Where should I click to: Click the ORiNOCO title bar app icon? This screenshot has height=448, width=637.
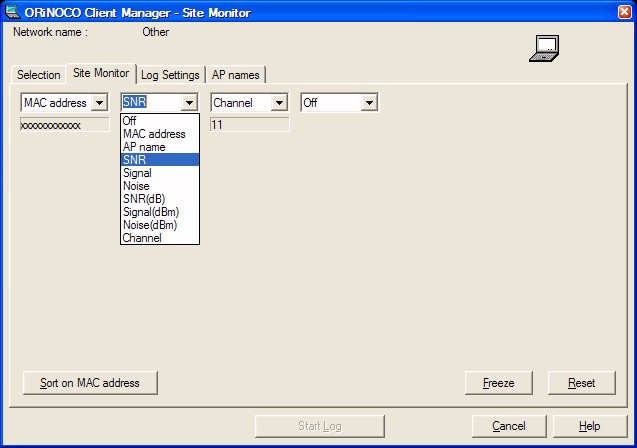point(13,12)
